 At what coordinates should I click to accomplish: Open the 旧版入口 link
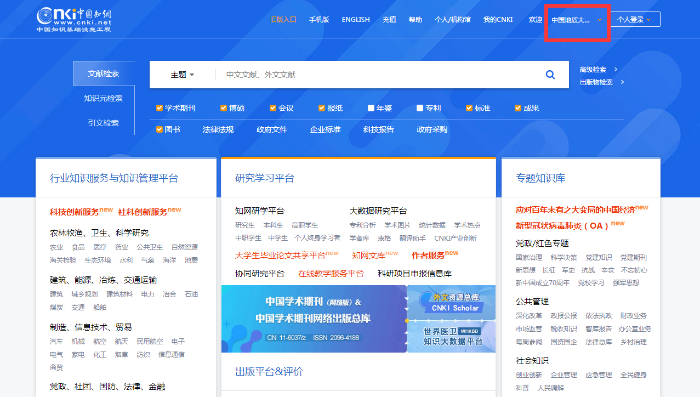point(283,20)
